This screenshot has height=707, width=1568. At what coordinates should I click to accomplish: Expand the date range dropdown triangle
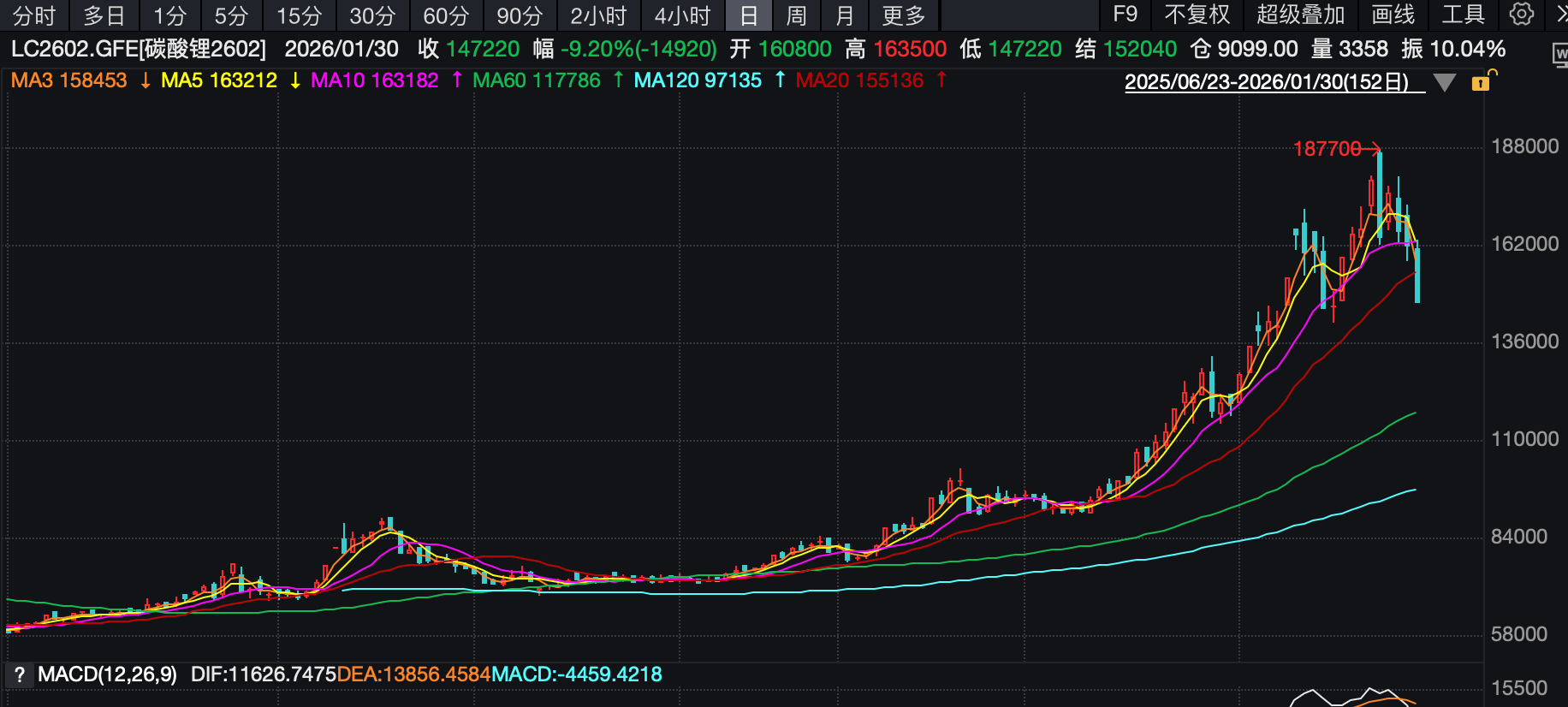click(x=1445, y=83)
